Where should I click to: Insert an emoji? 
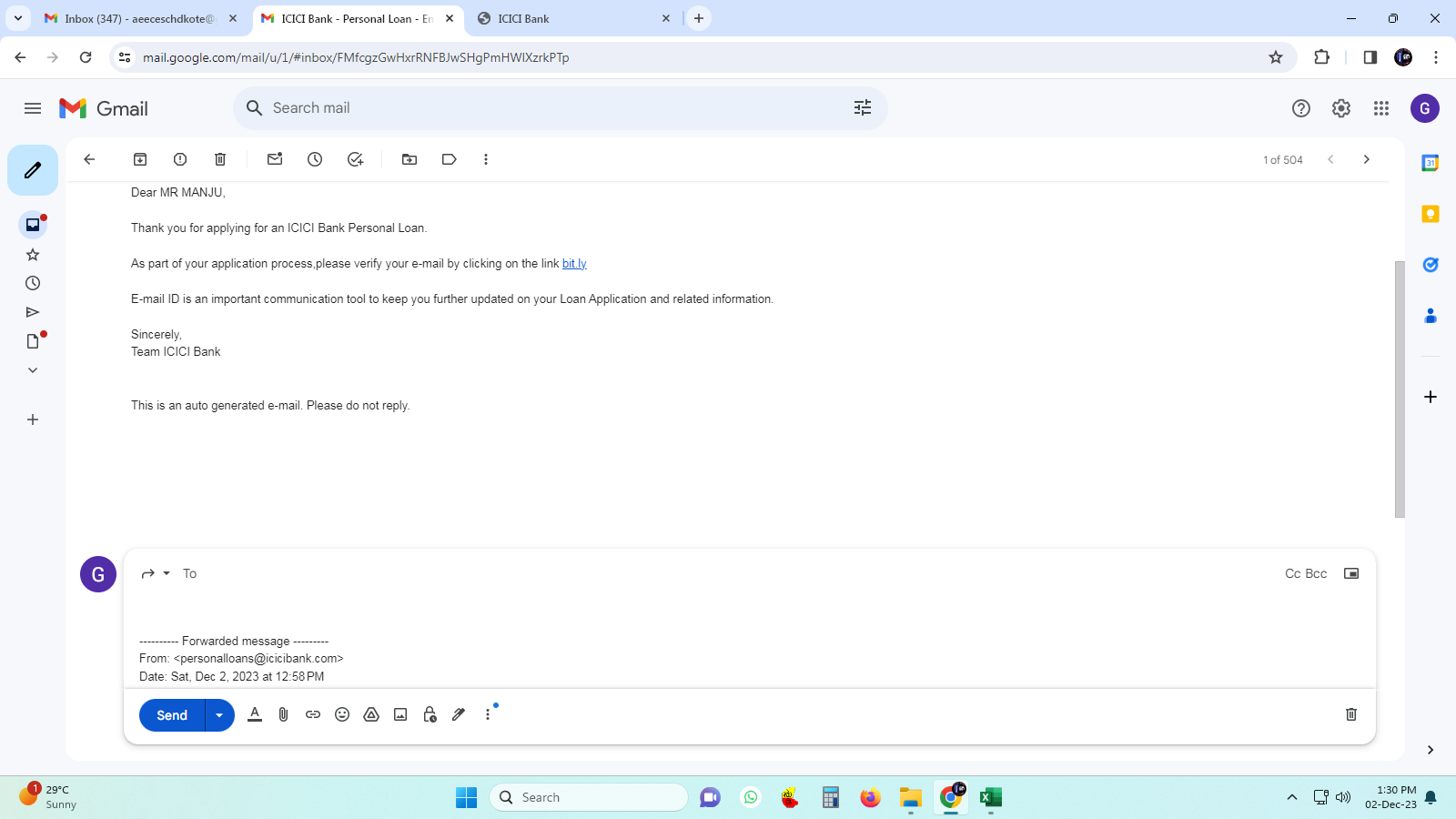pos(342,714)
